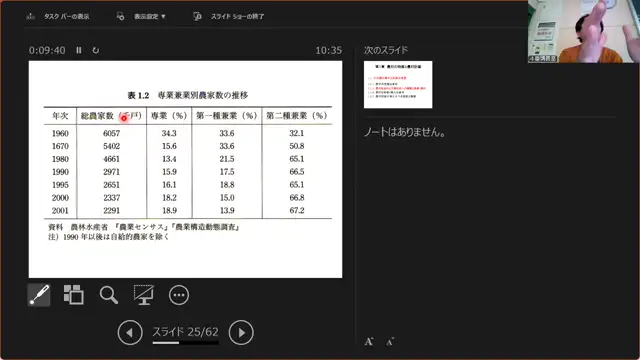Click the slide 25/62 counter label
This screenshot has height=360, width=640.
pos(185,331)
